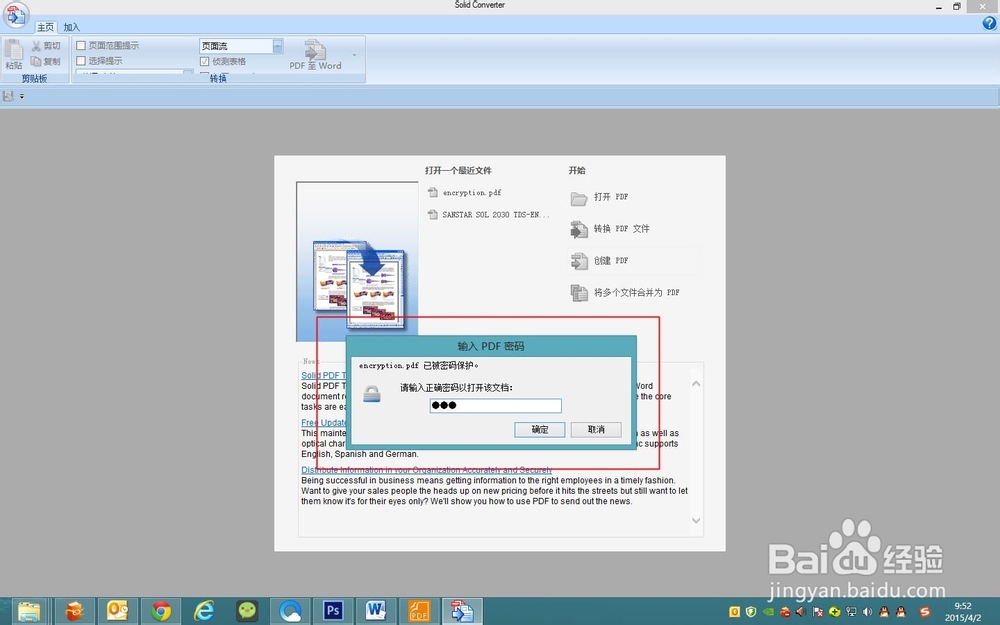Click the Sogou S input tray icon
This screenshot has height=625, width=1000.
(x=925, y=612)
